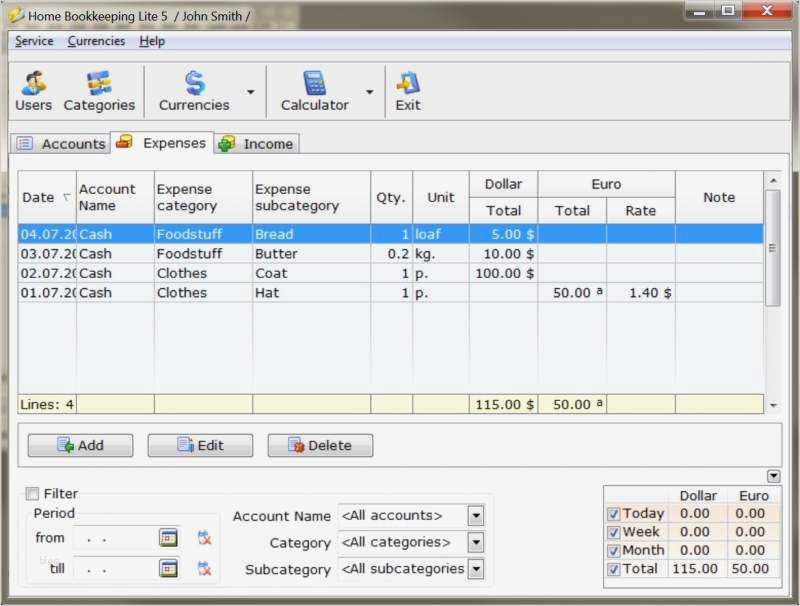Open the Account Name dropdown
Image resolution: width=800 pixels, height=606 pixels.
point(475,516)
